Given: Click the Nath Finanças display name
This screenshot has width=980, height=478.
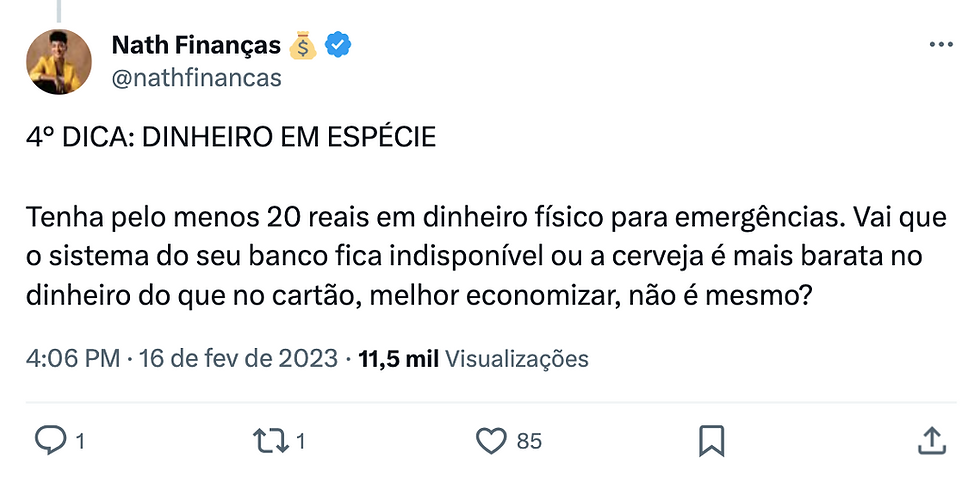Looking at the screenshot, I should [x=196, y=45].
